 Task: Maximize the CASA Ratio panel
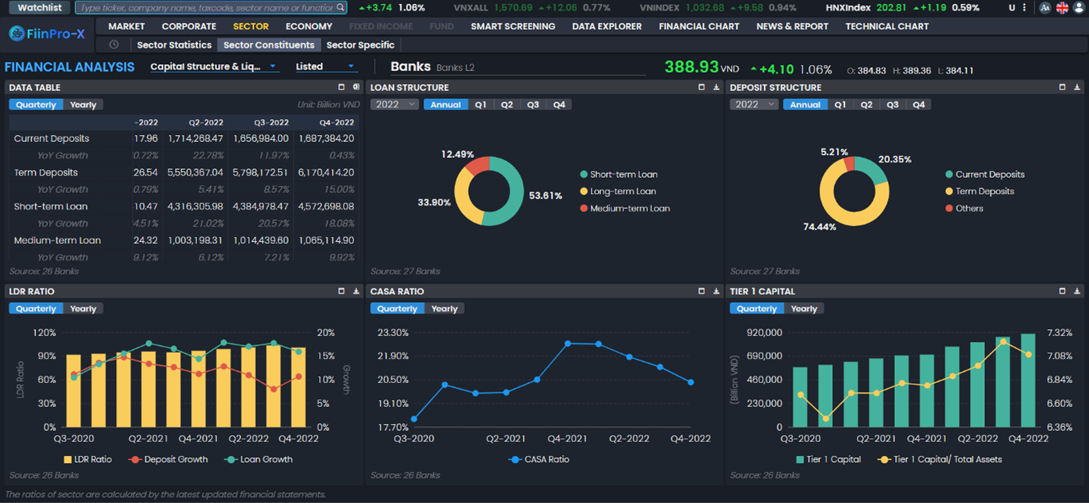pyautogui.click(x=701, y=292)
